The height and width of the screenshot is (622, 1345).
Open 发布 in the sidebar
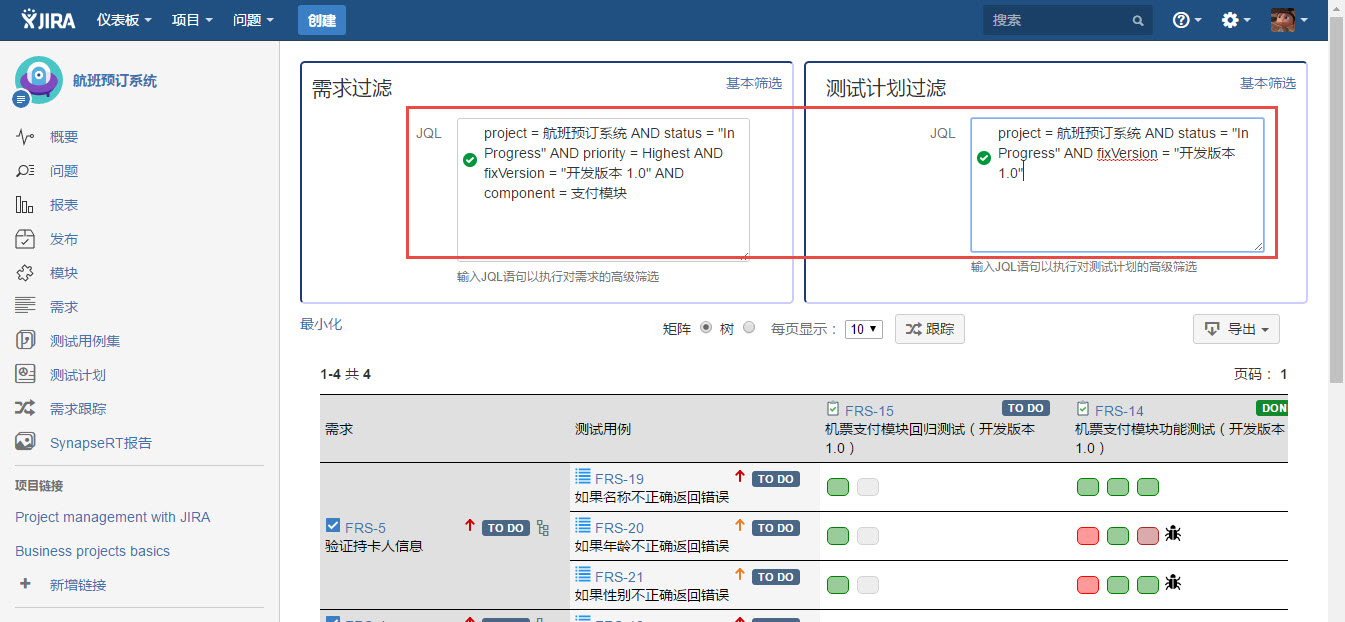[64, 239]
